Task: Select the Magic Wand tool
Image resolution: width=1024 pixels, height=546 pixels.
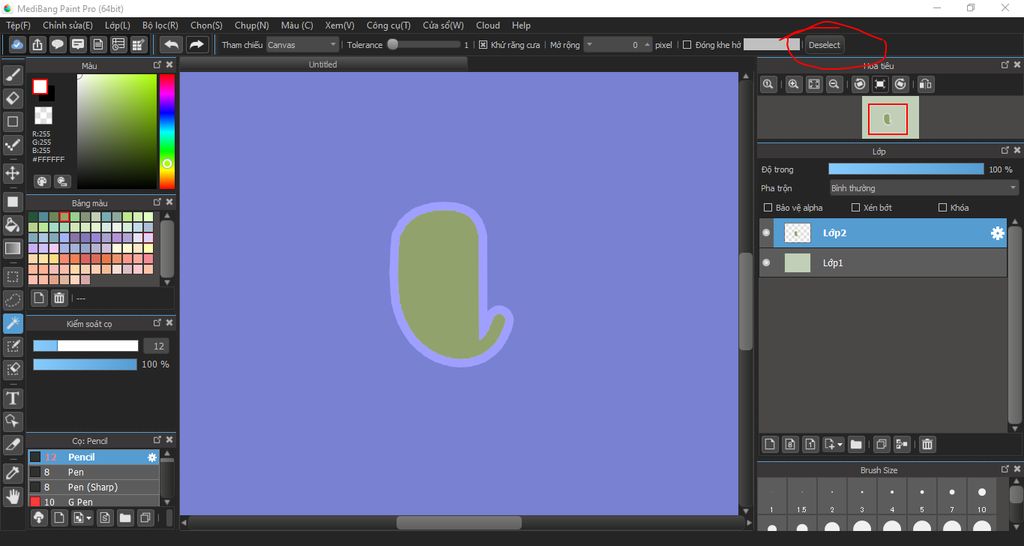Action: coord(12,323)
